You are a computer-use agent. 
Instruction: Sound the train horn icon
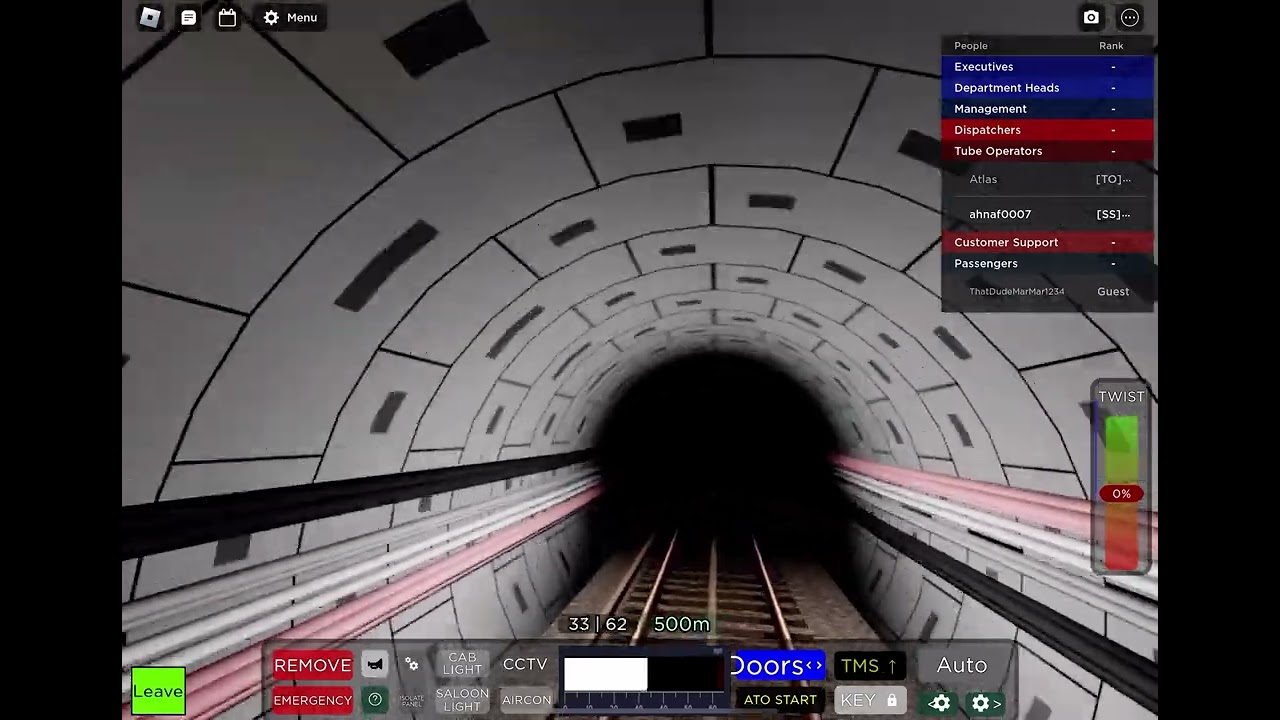pos(375,665)
